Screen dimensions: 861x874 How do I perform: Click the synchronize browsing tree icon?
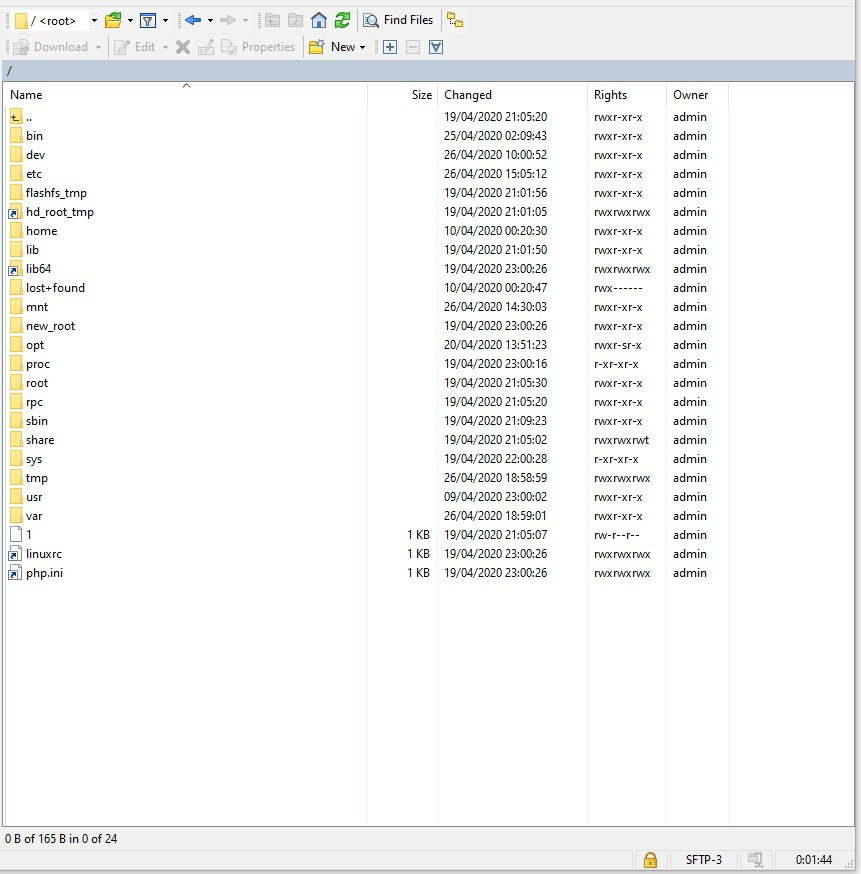(455, 21)
